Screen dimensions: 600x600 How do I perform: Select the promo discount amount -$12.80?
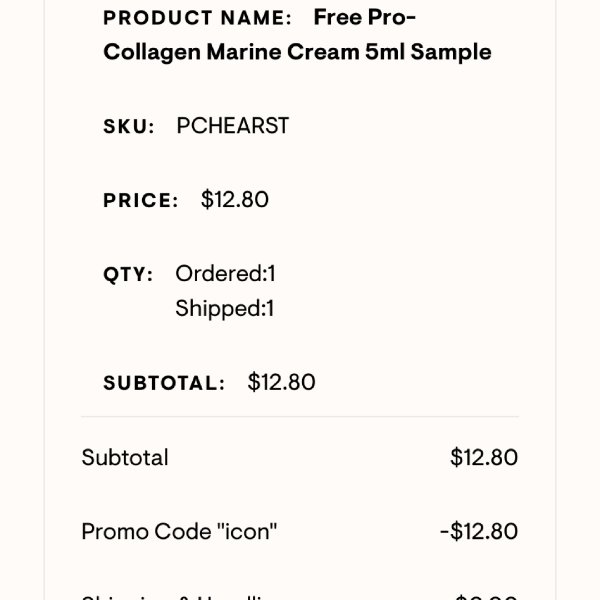coord(479,532)
